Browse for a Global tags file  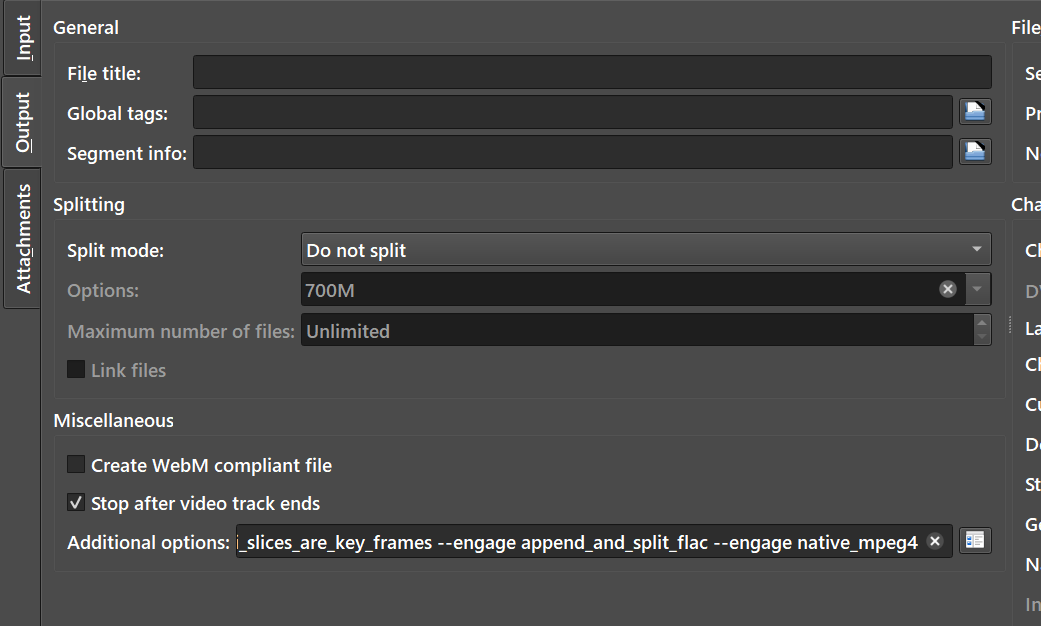coord(974,112)
